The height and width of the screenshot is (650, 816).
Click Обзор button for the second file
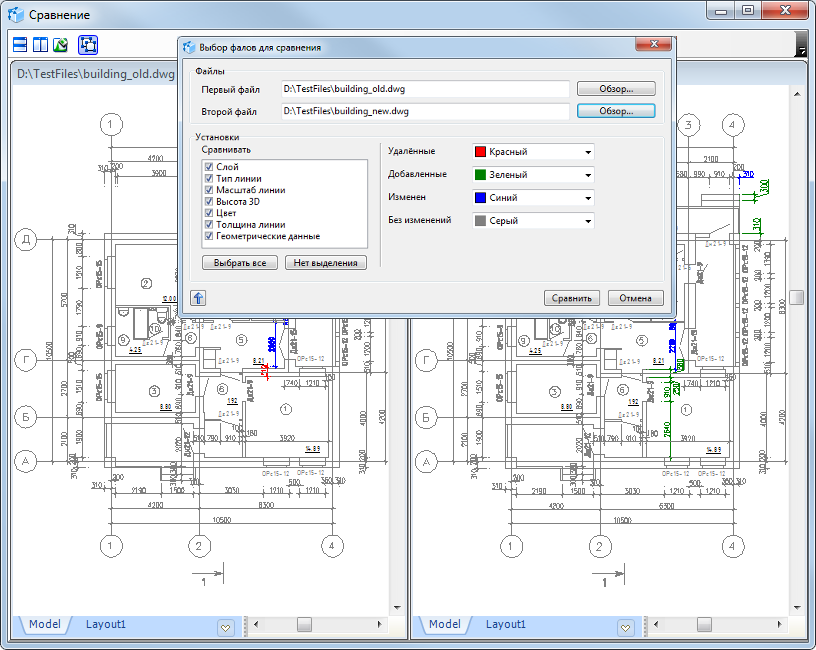616,111
